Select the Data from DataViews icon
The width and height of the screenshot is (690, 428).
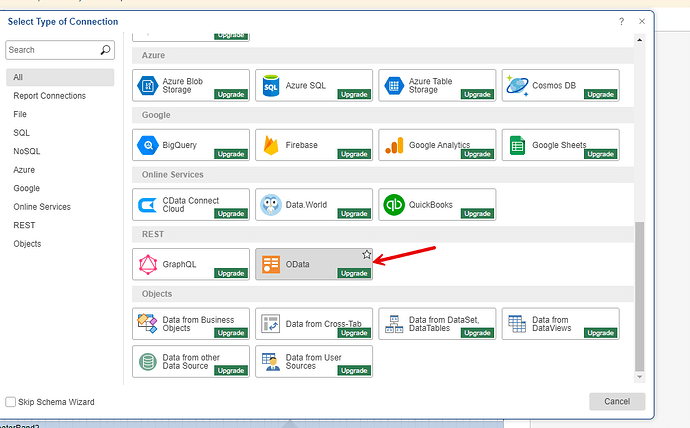pos(517,324)
